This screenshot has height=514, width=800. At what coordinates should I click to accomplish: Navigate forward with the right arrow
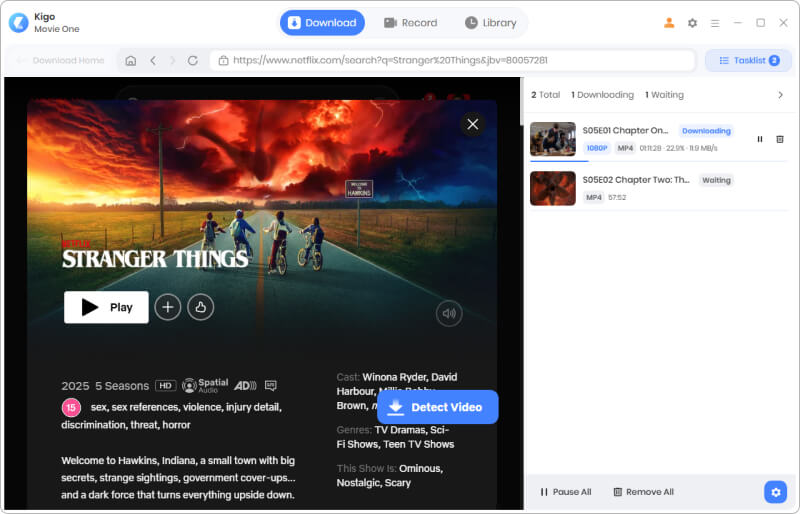pos(172,60)
